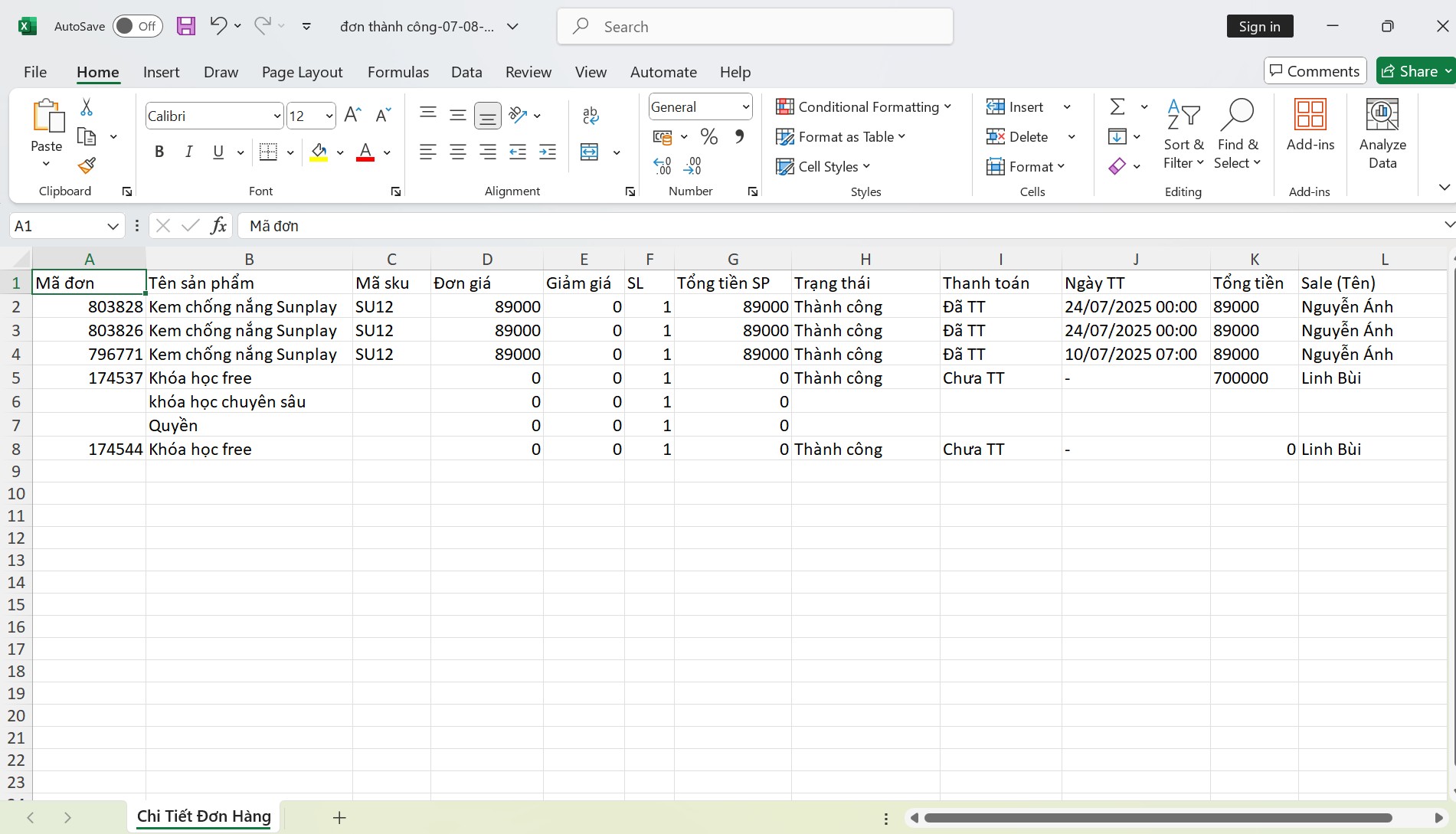Click the Borders icon
Image resolution: width=1456 pixels, height=834 pixels.
[268, 152]
